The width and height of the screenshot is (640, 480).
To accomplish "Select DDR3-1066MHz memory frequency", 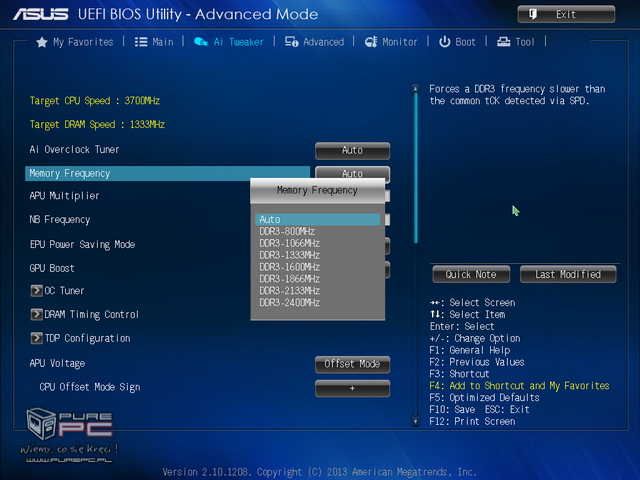I will pyautogui.click(x=289, y=243).
